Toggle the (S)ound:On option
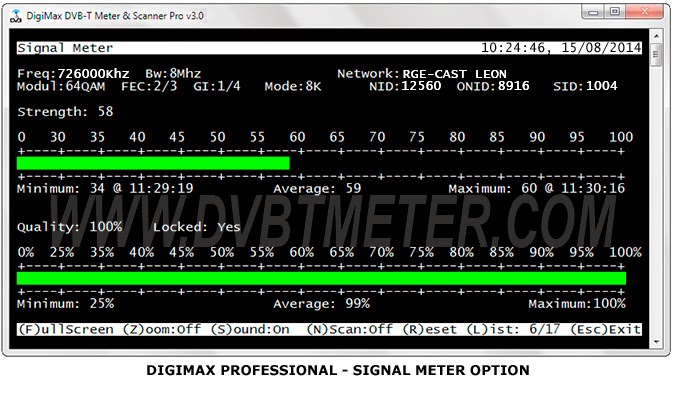Image resolution: width=674 pixels, height=394 pixels. 250,330
